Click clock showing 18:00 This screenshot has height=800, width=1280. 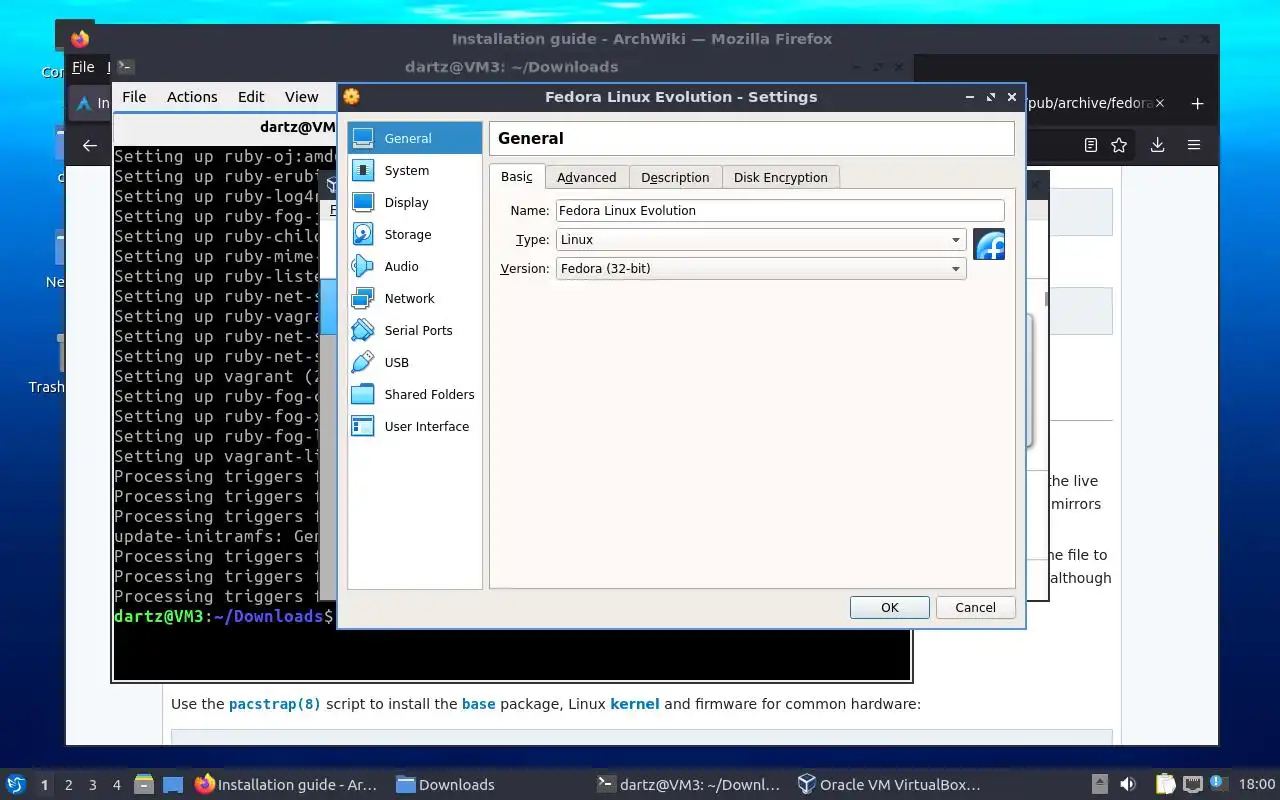tap(1257, 784)
